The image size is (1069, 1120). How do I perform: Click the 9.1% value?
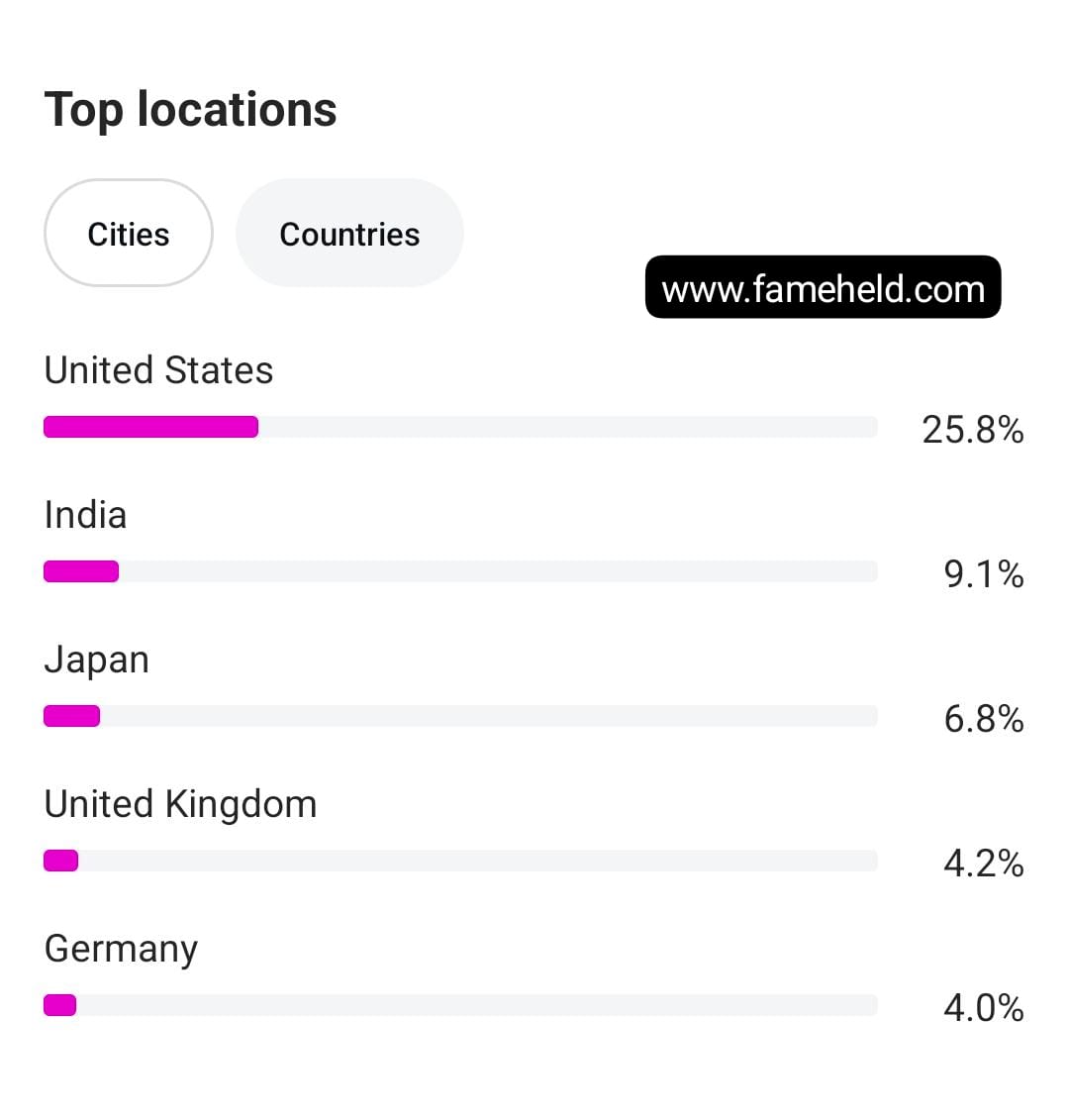point(983,573)
